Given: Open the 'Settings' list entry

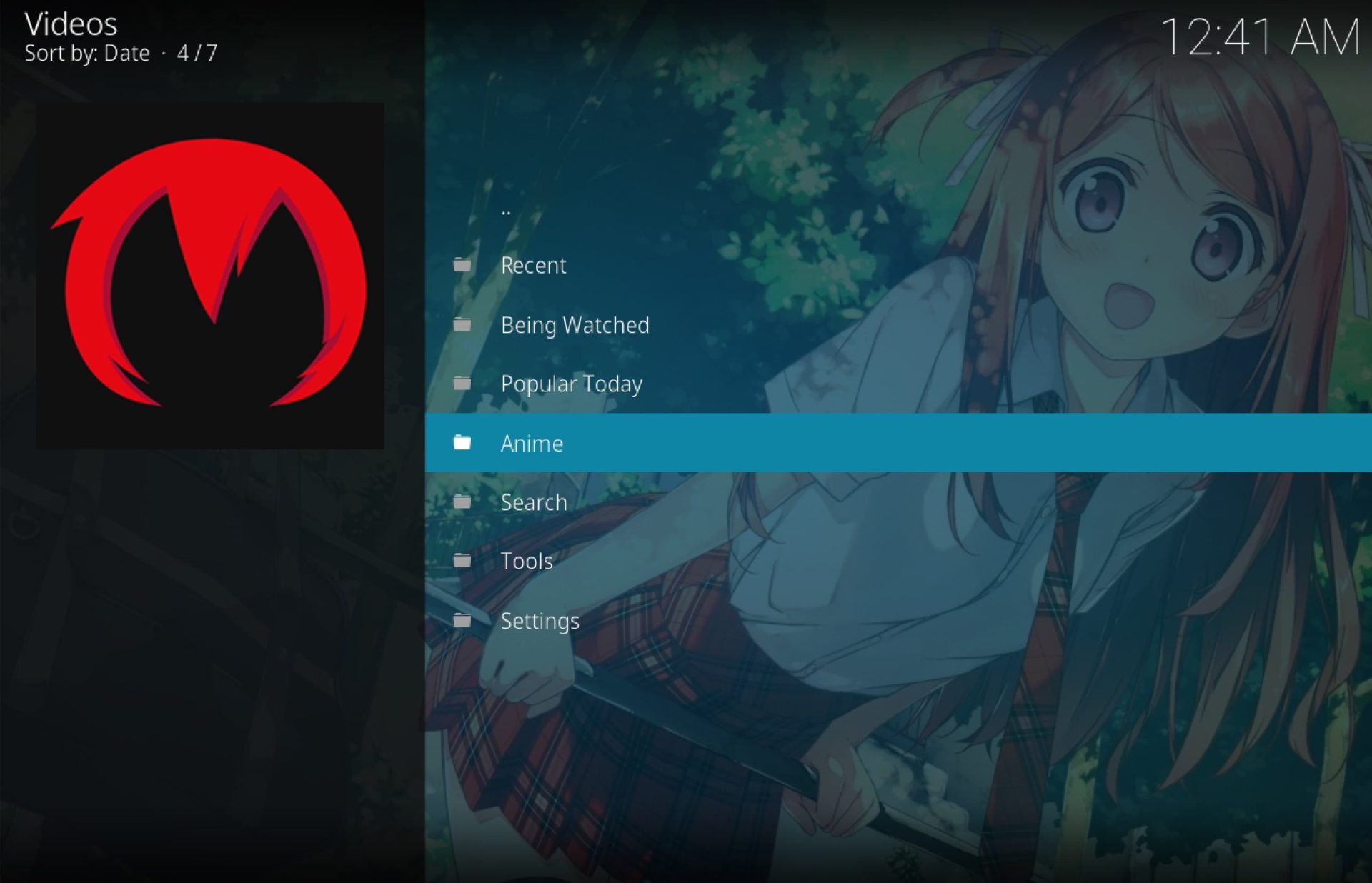Looking at the screenshot, I should point(898,620).
